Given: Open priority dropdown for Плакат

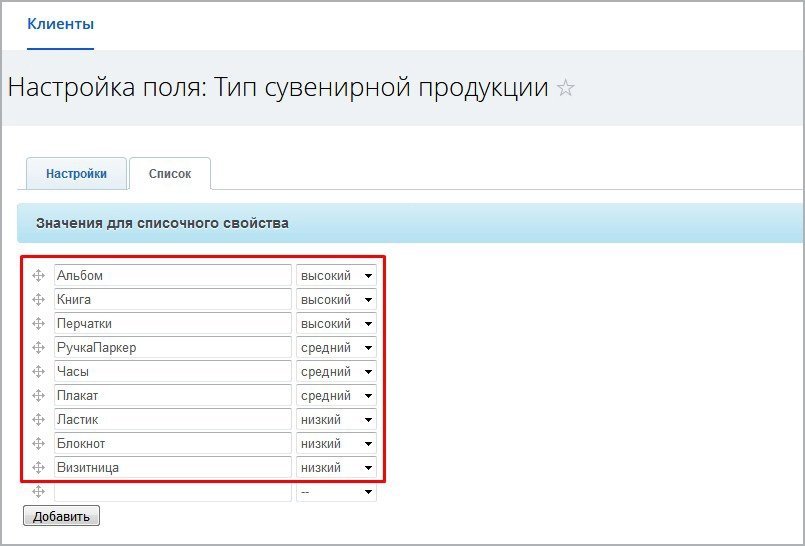Looking at the screenshot, I should [x=336, y=395].
